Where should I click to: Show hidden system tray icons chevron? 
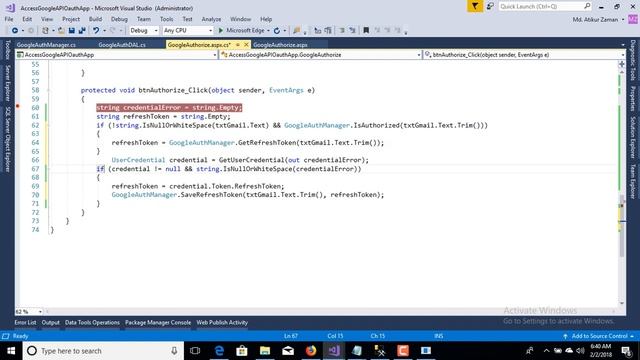(547, 351)
